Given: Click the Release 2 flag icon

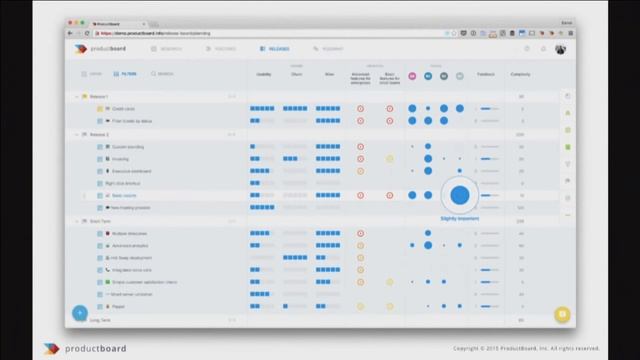Looking at the screenshot, I should pos(84,134).
